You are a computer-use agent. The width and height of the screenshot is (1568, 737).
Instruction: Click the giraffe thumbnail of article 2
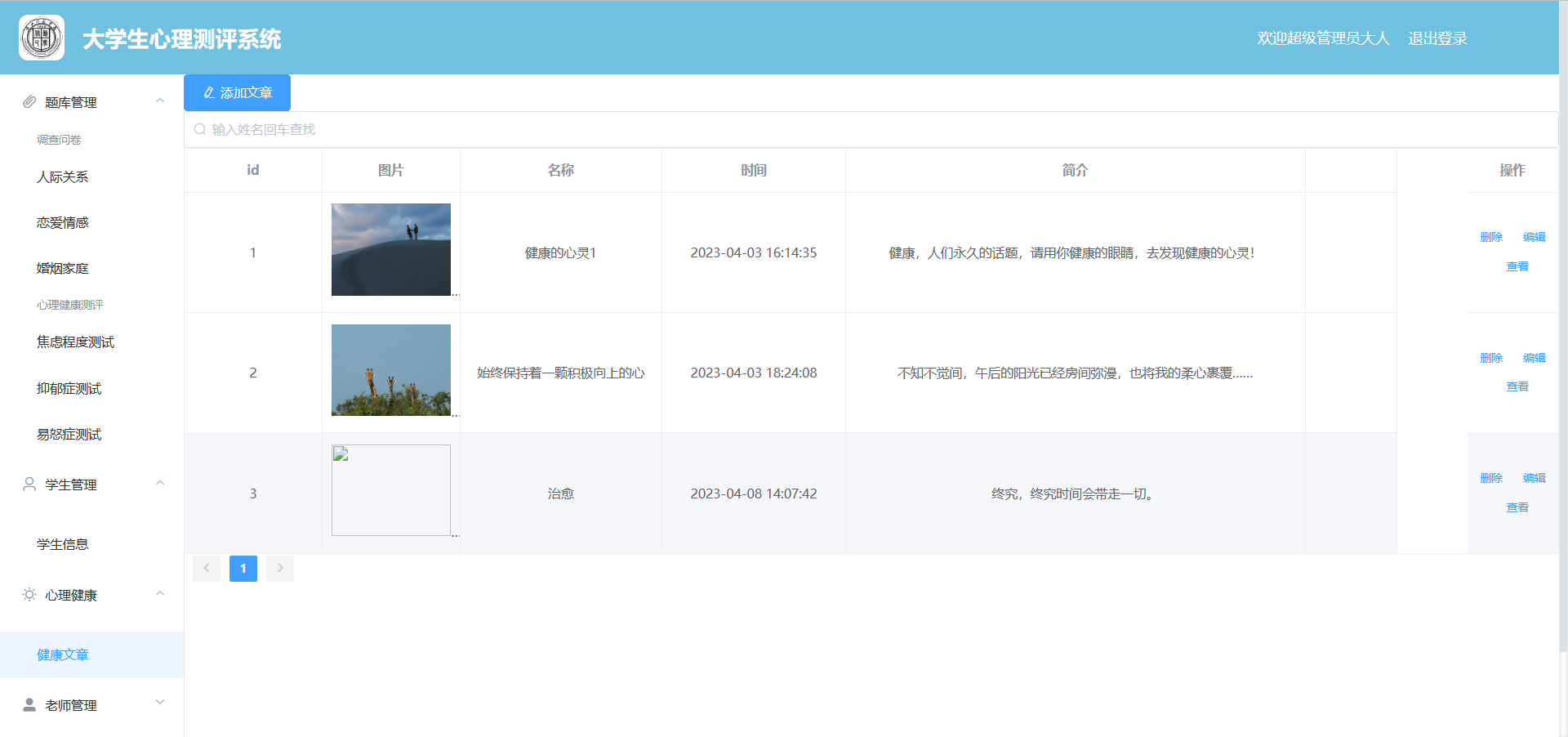[391, 370]
